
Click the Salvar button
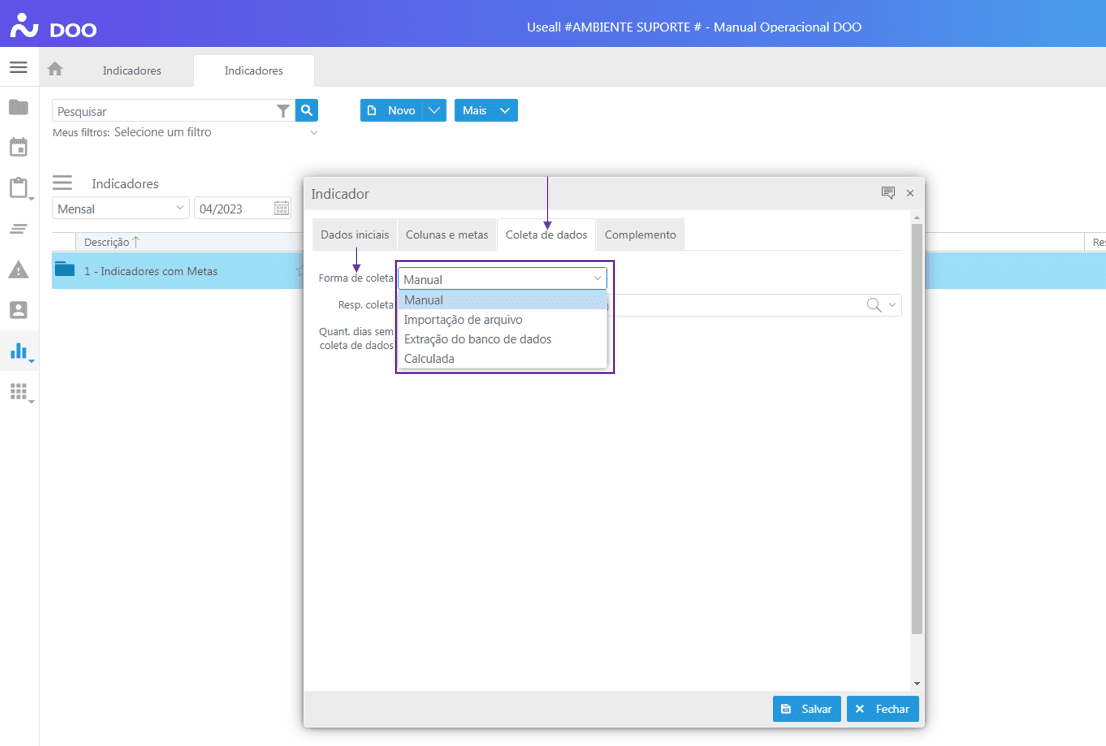point(806,709)
